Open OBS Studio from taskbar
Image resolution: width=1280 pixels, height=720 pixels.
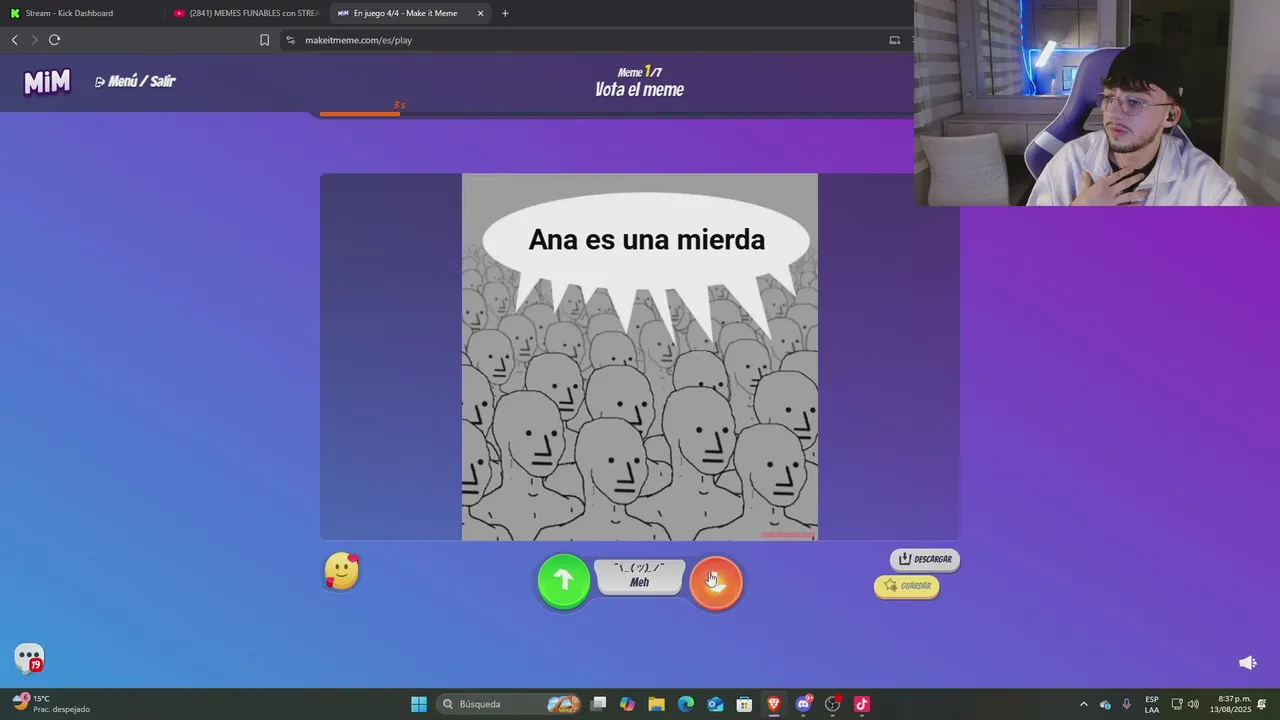click(832, 704)
